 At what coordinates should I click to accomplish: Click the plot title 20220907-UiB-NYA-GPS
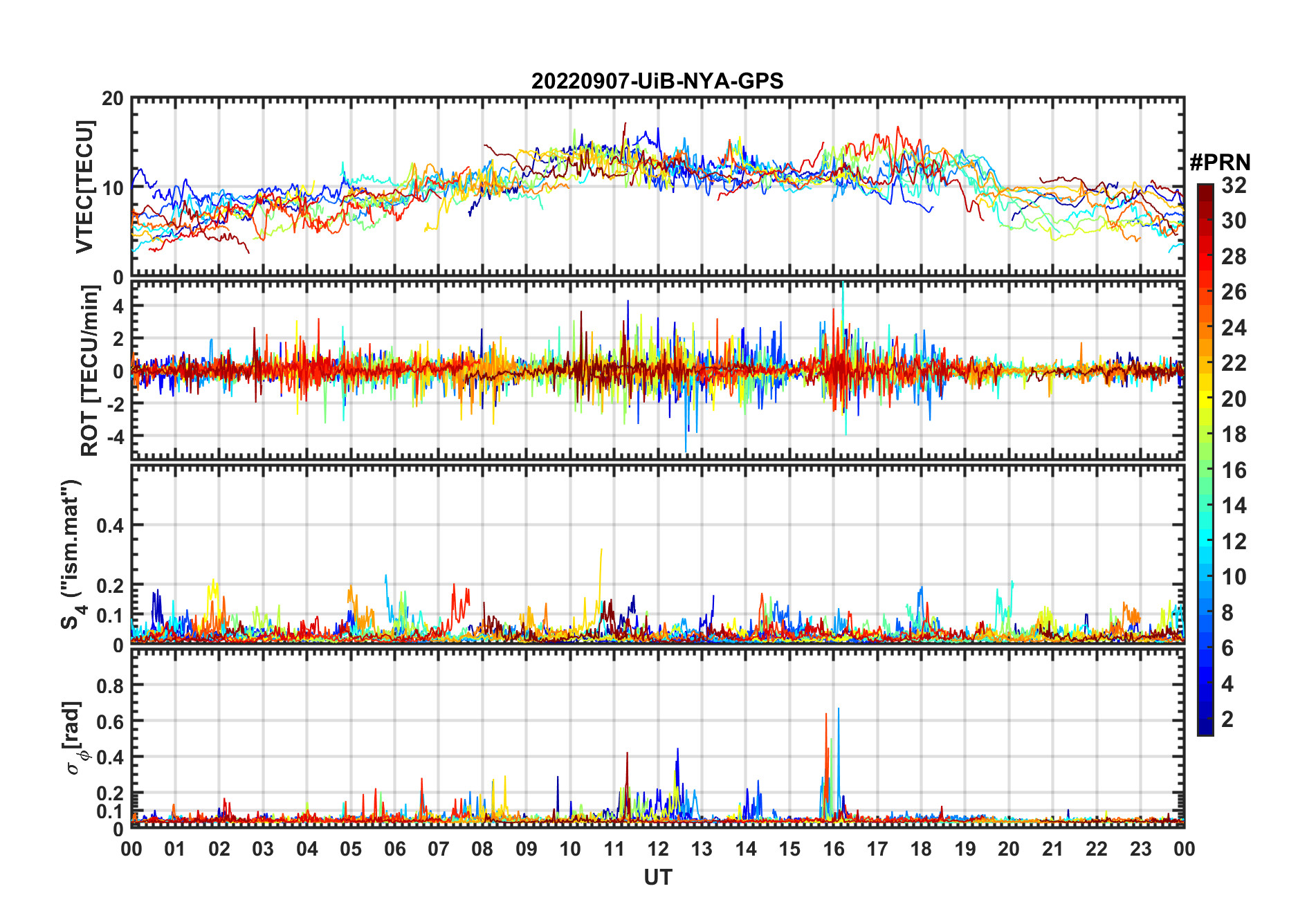[657, 82]
